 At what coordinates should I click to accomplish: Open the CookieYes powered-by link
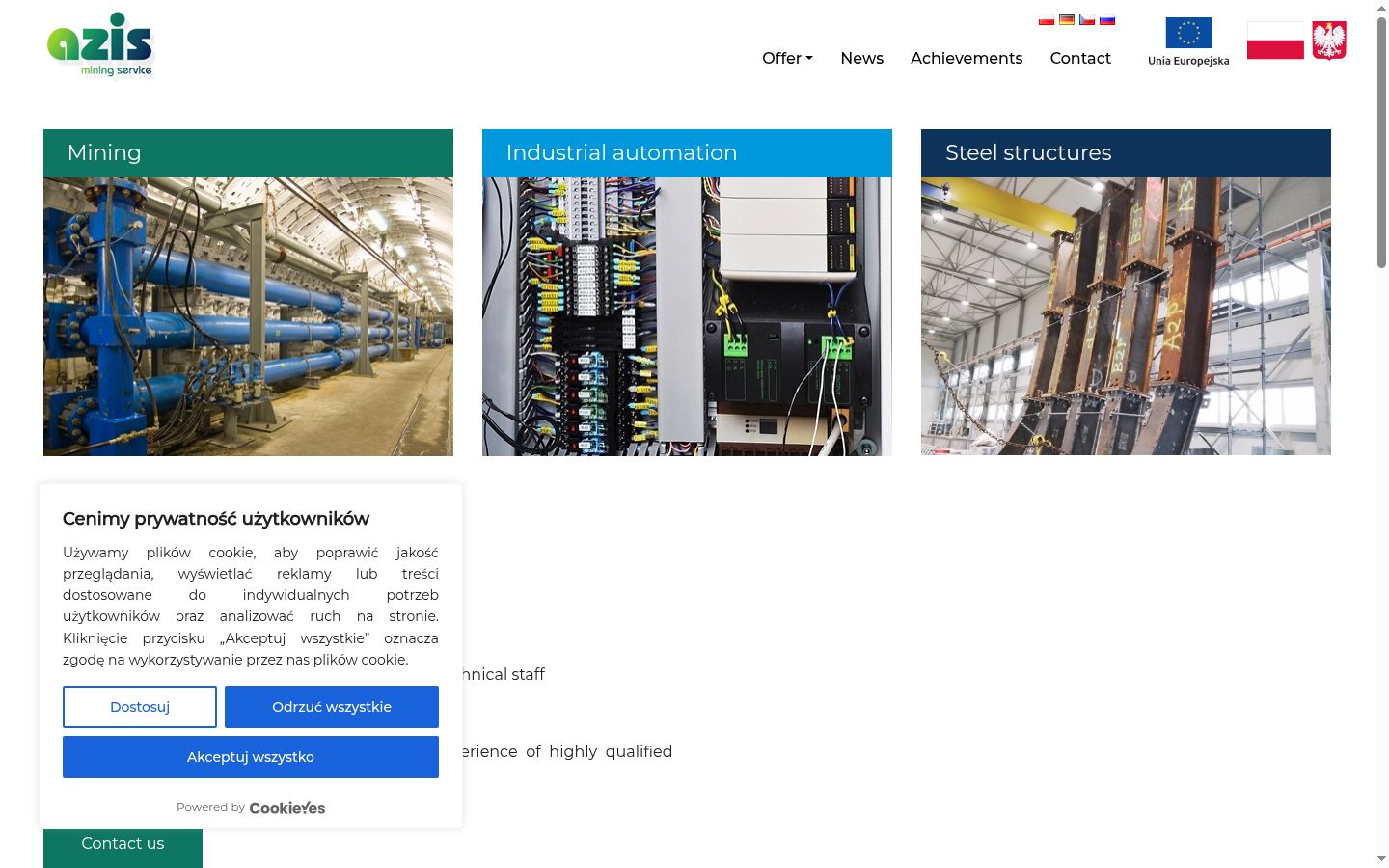pyautogui.click(x=287, y=808)
